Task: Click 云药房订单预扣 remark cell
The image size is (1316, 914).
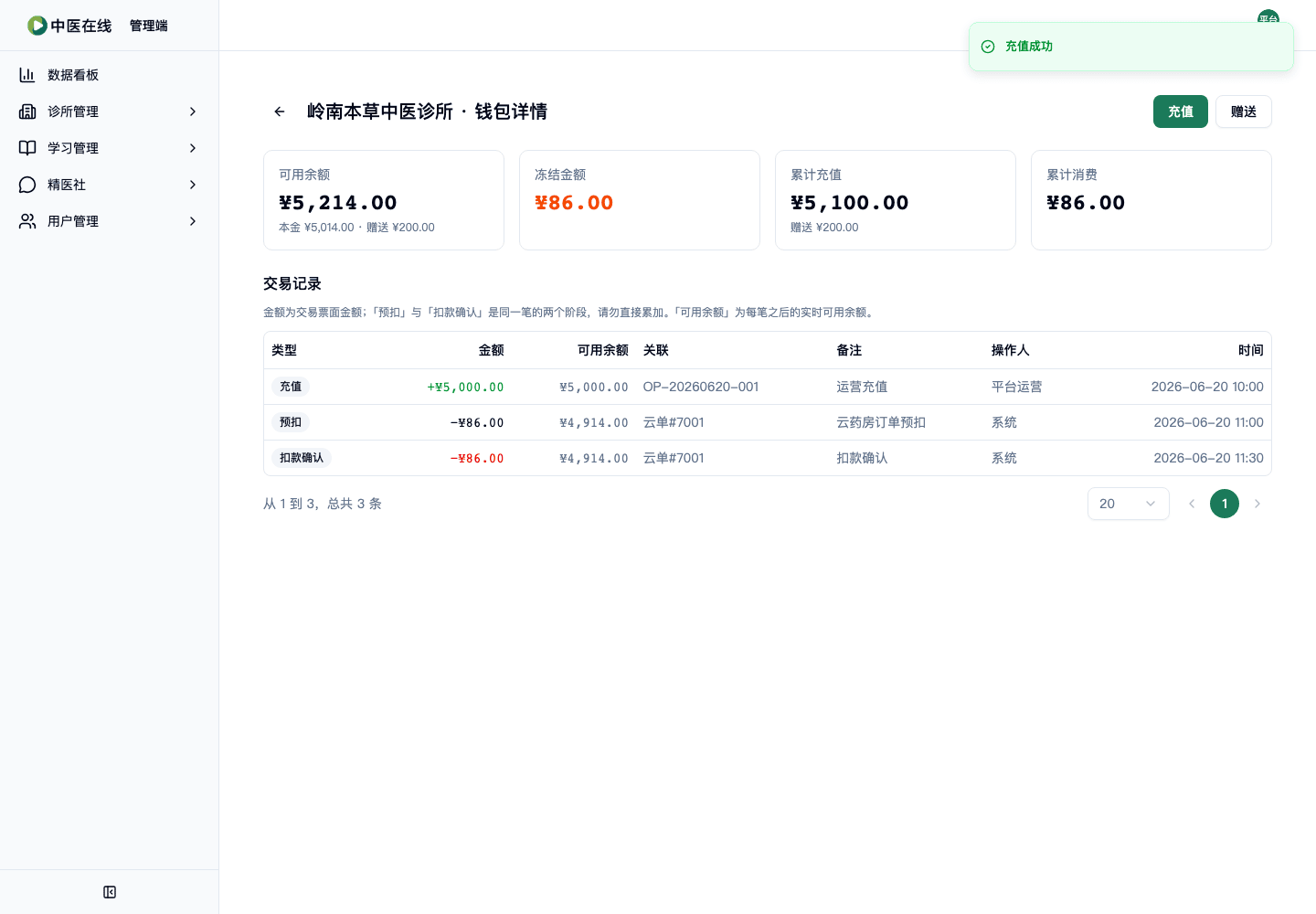Action: coord(881,422)
